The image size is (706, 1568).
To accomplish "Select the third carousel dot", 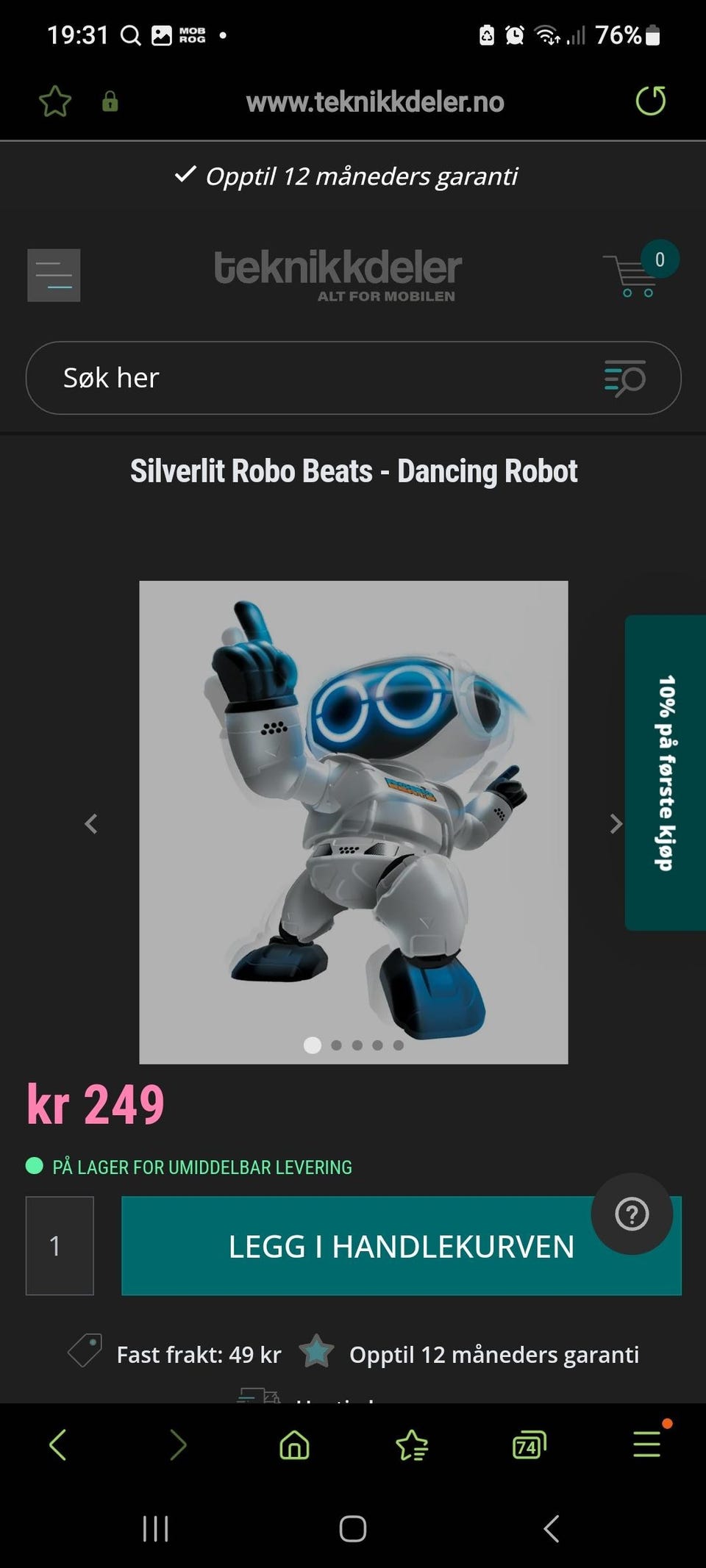I will click(x=357, y=1045).
